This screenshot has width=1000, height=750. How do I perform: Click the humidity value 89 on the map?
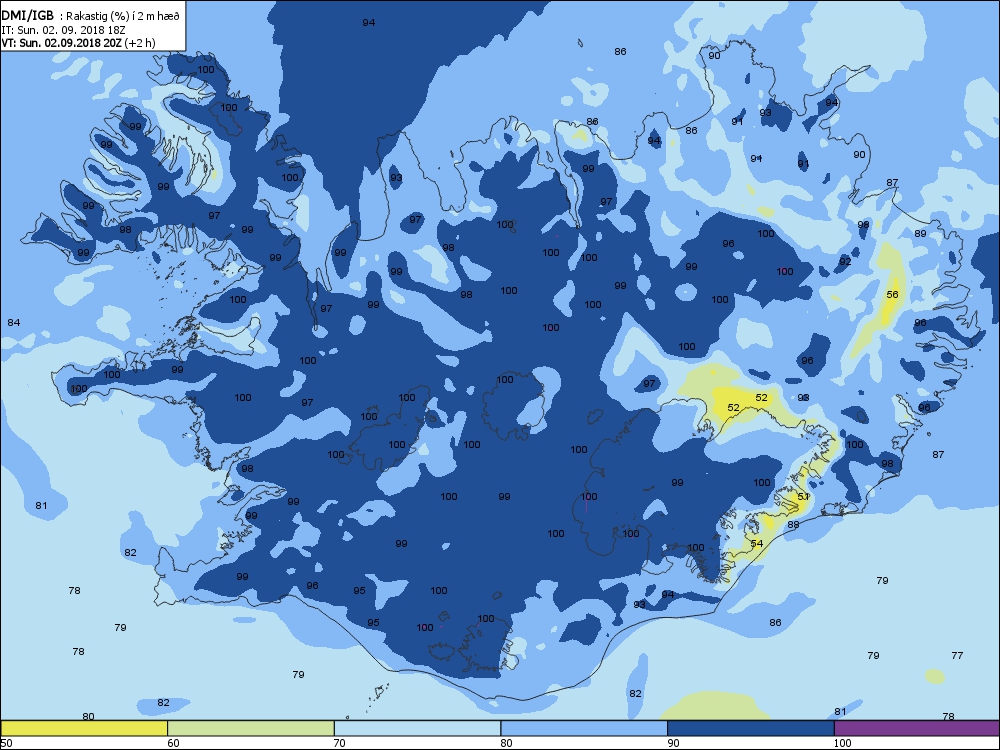point(920,233)
